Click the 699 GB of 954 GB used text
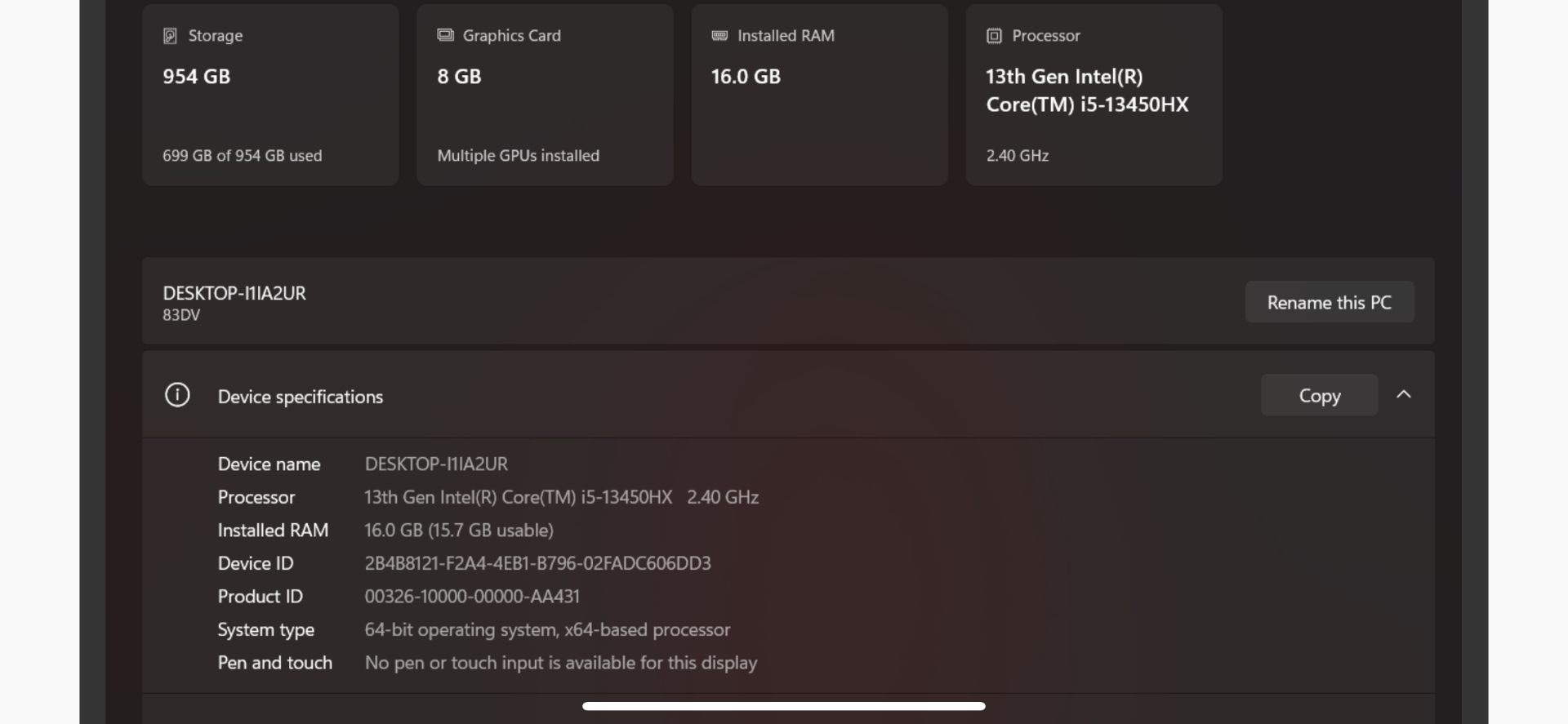 (242, 155)
